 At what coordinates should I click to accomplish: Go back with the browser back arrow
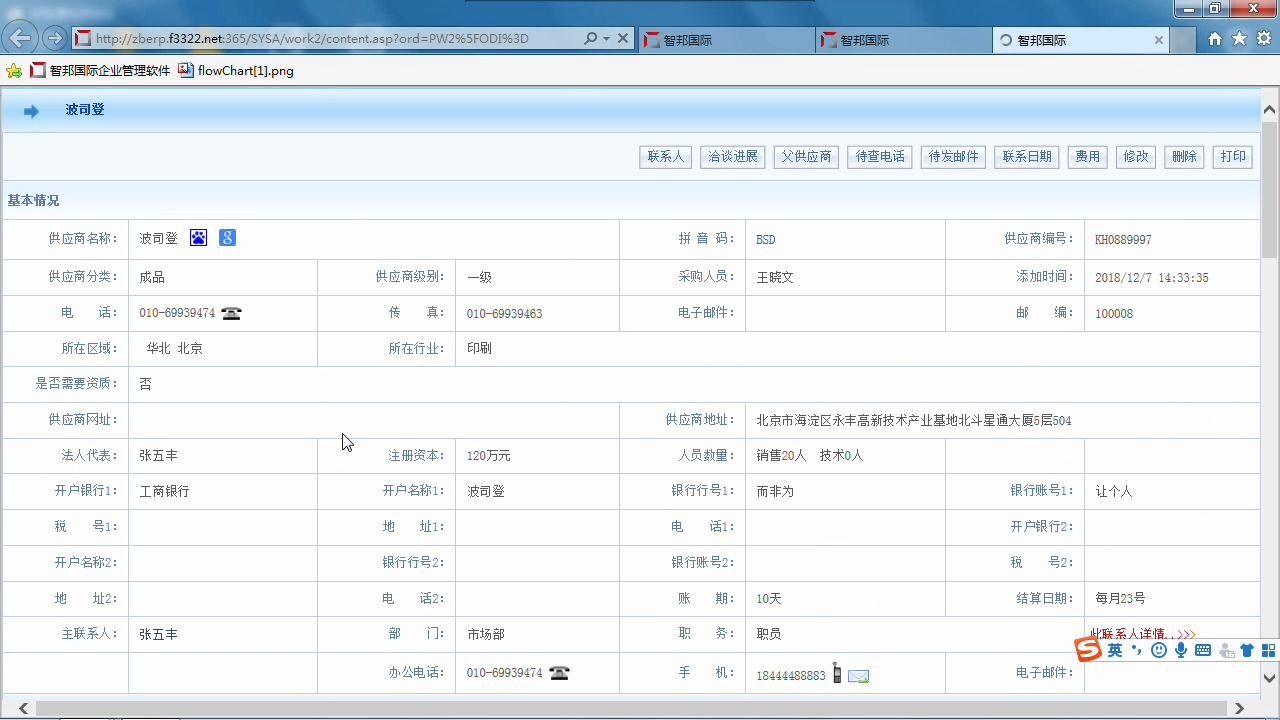pos(20,39)
